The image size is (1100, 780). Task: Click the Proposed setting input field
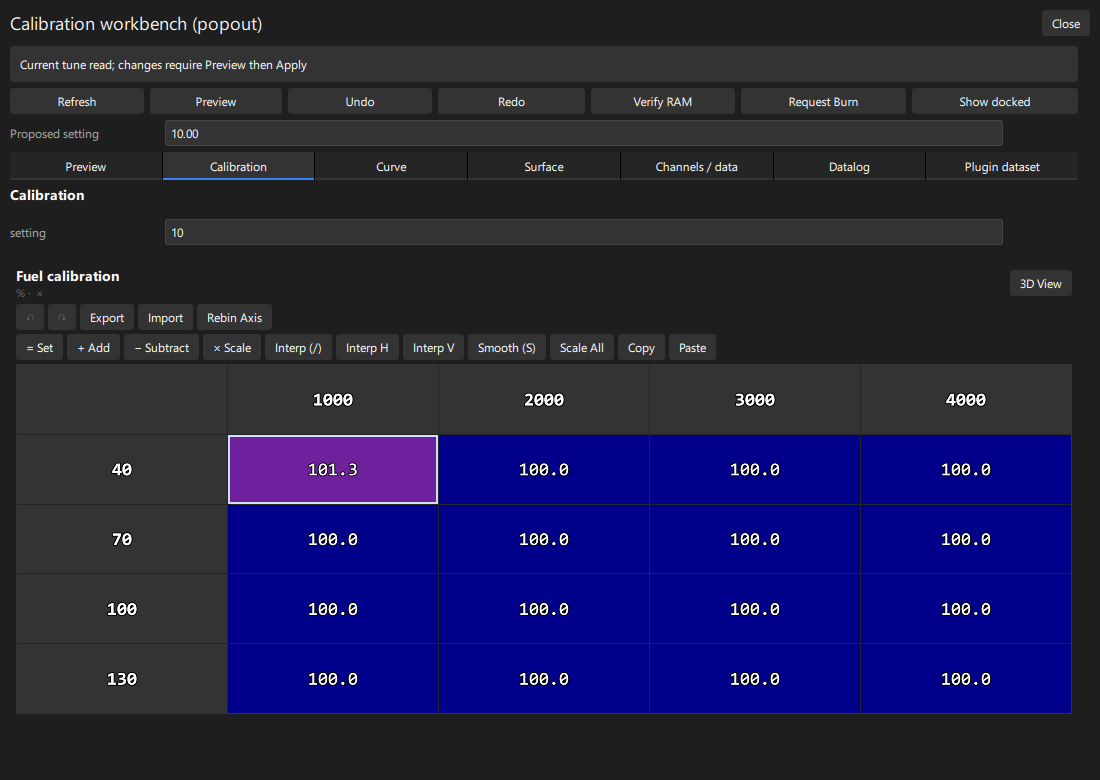[584, 133]
